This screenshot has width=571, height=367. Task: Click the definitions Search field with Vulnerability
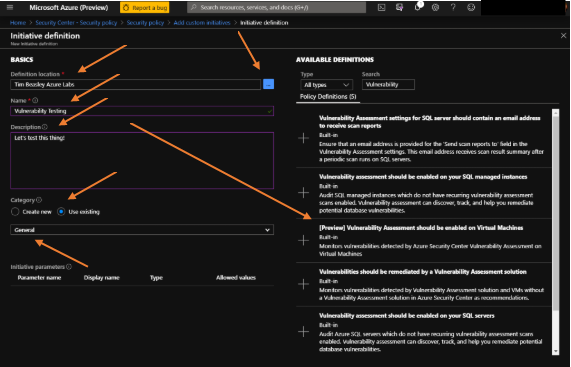click(x=388, y=84)
